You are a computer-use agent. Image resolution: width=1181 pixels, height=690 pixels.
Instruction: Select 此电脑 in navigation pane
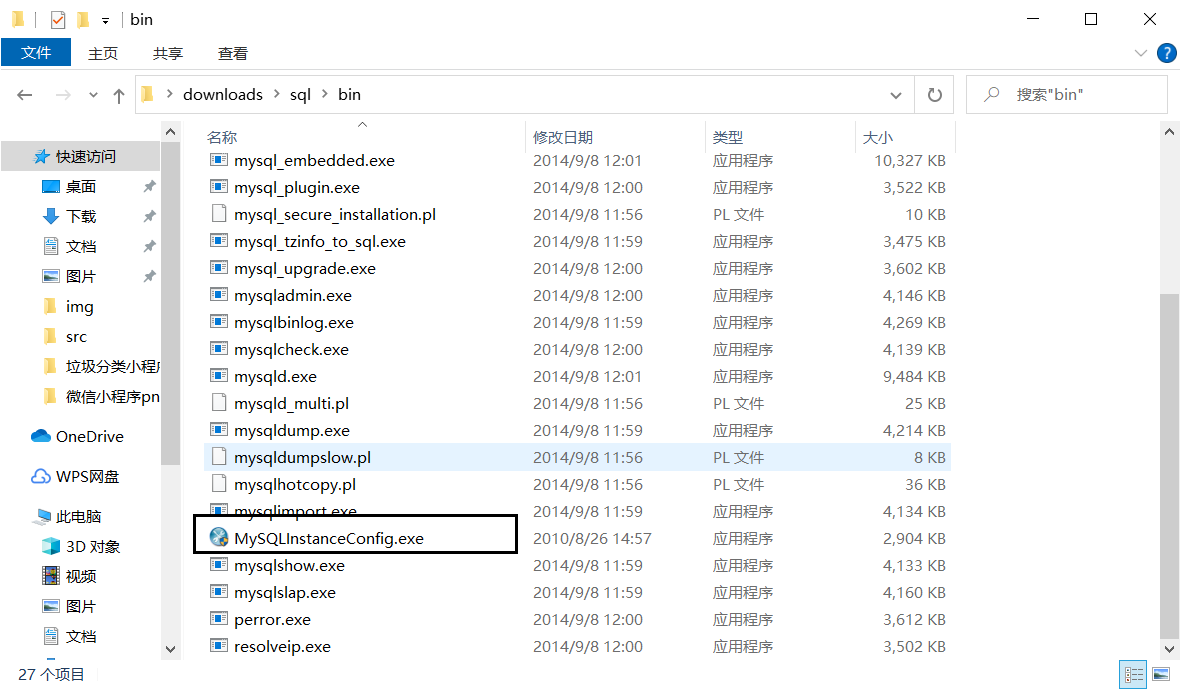(x=68, y=517)
